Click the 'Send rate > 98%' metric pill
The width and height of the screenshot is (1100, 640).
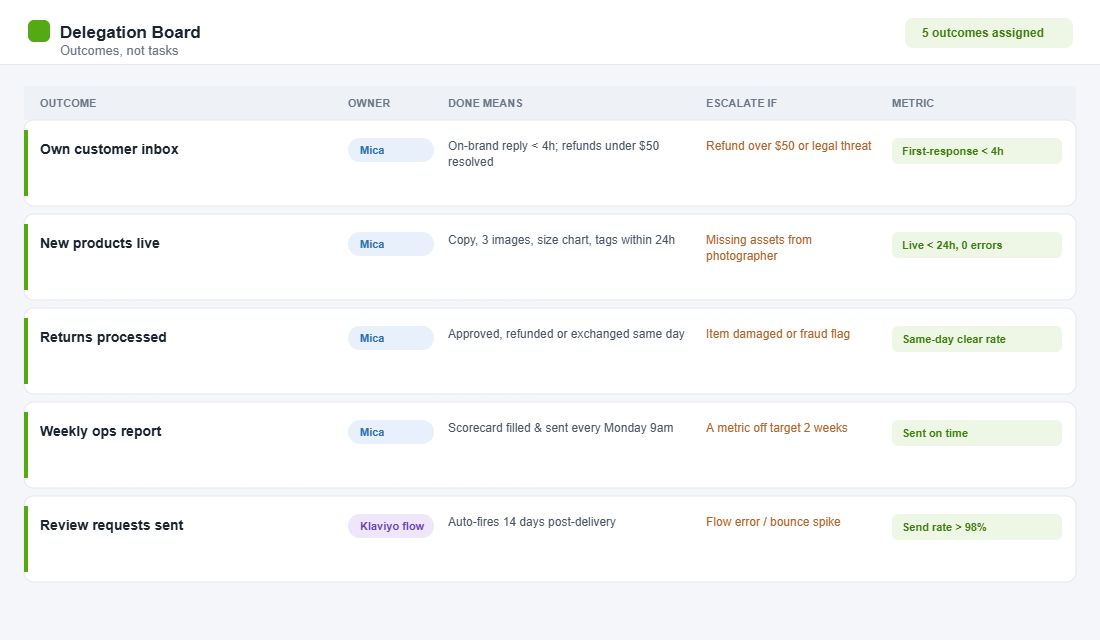click(977, 527)
